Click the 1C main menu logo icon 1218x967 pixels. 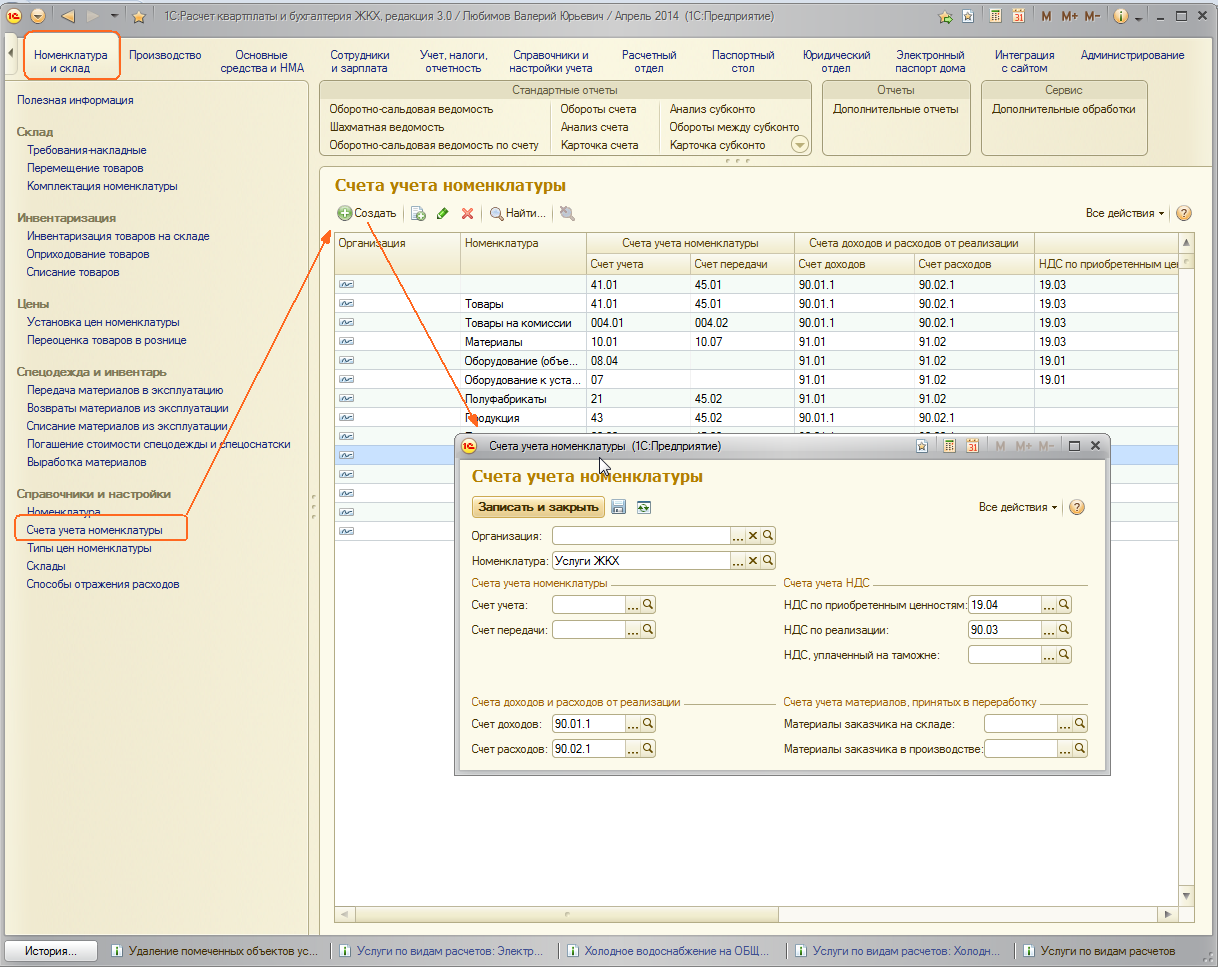click(x=14, y=16)
